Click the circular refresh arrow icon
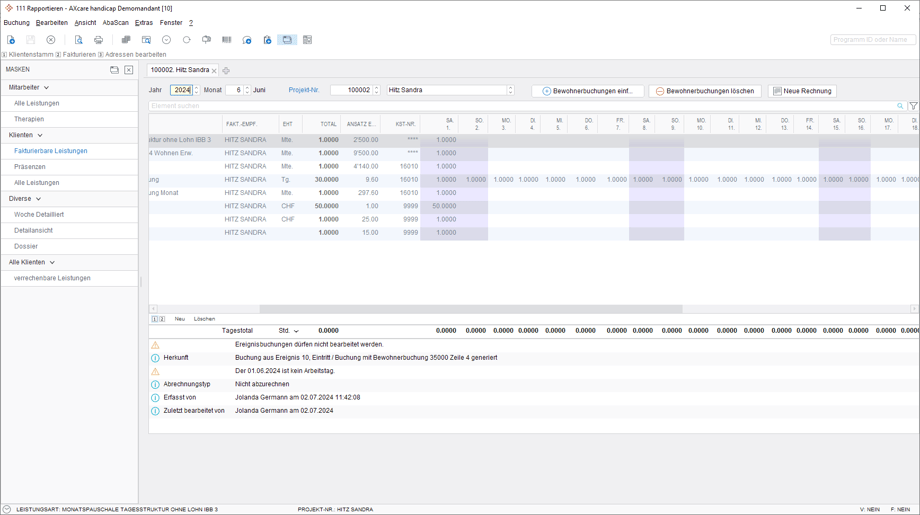 [187, 40]
